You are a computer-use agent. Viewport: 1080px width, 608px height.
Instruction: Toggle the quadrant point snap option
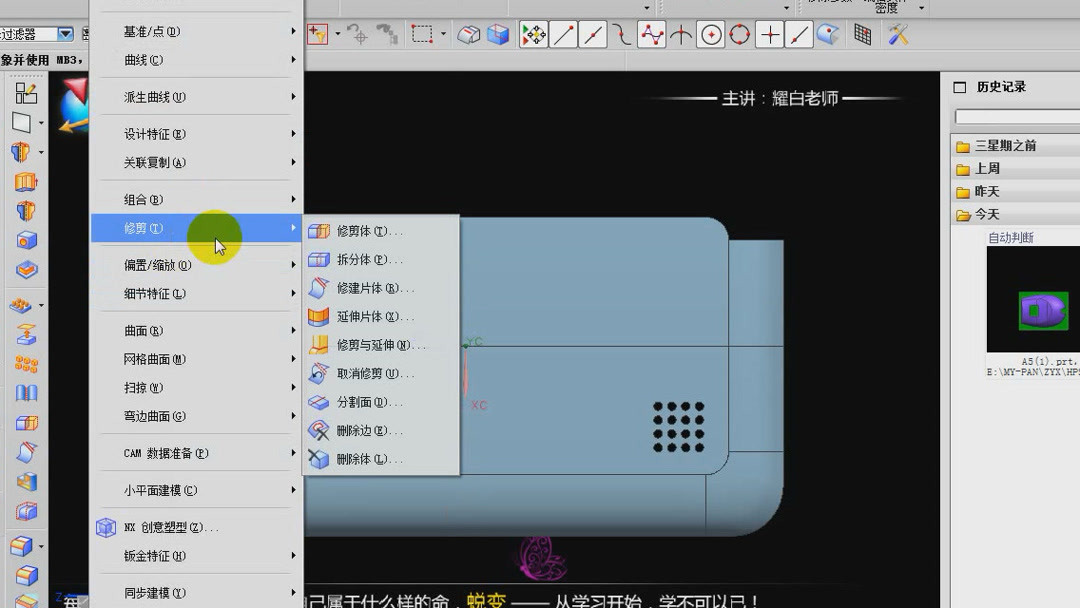[741, 34]
